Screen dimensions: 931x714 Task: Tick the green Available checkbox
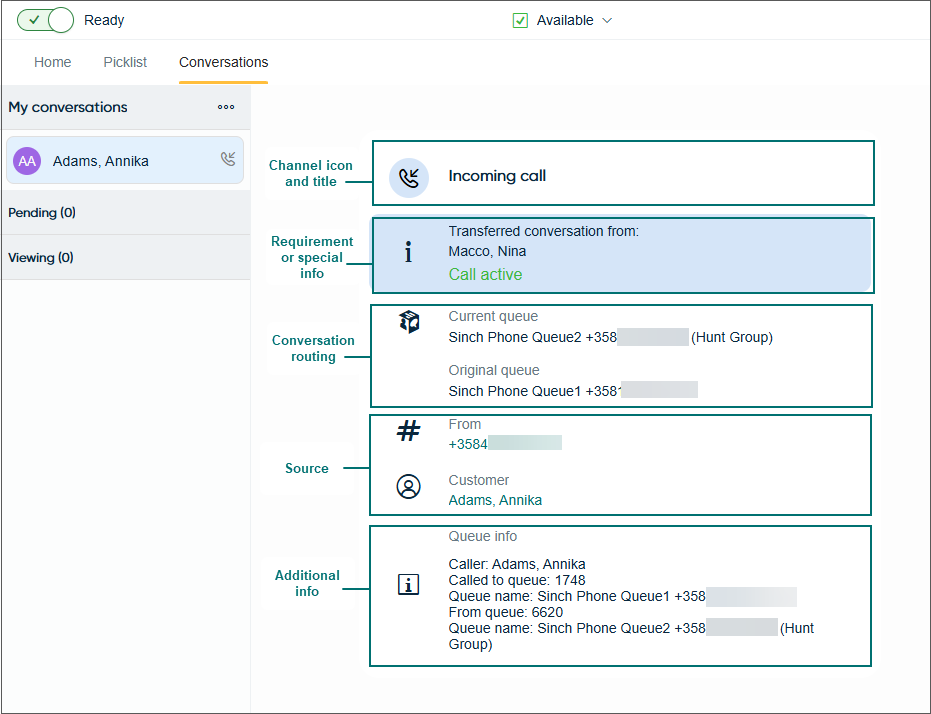coord(520,21)
